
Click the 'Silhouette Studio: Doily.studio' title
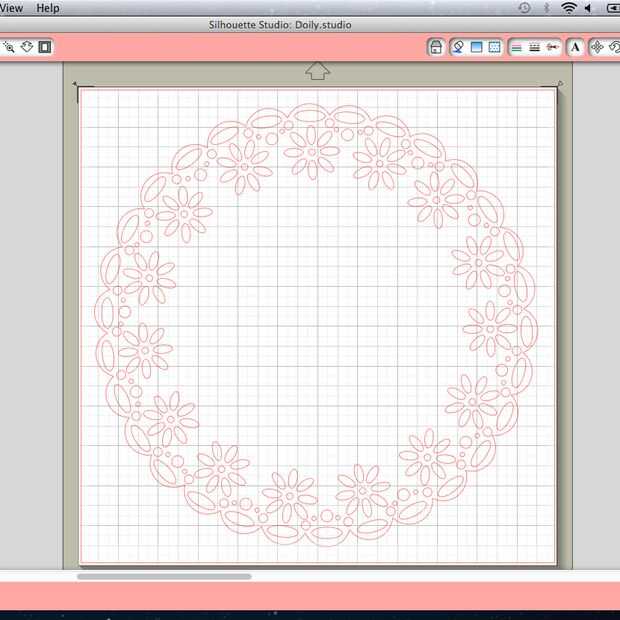(x=280, y=25)
